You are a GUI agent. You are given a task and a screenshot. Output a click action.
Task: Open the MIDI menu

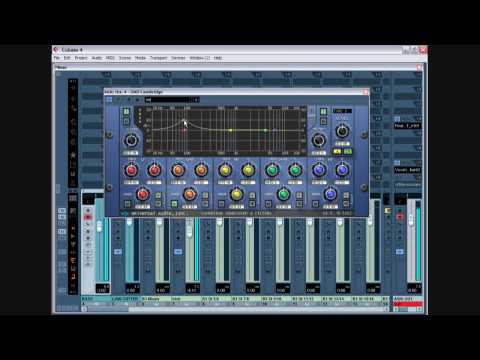tap(110, 58)
